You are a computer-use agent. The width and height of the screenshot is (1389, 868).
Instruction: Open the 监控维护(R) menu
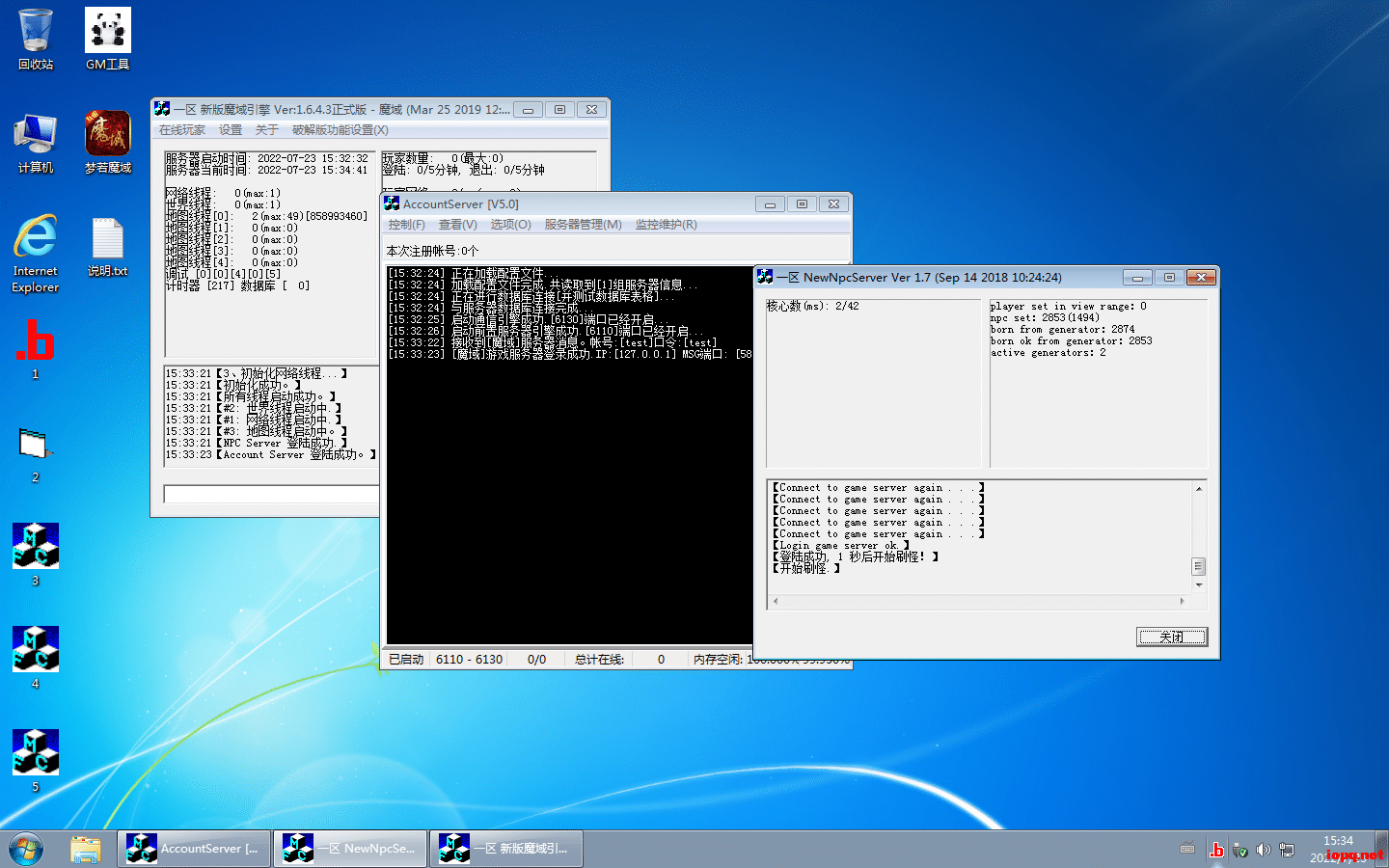pyautogui.click(x=666, y=225)
